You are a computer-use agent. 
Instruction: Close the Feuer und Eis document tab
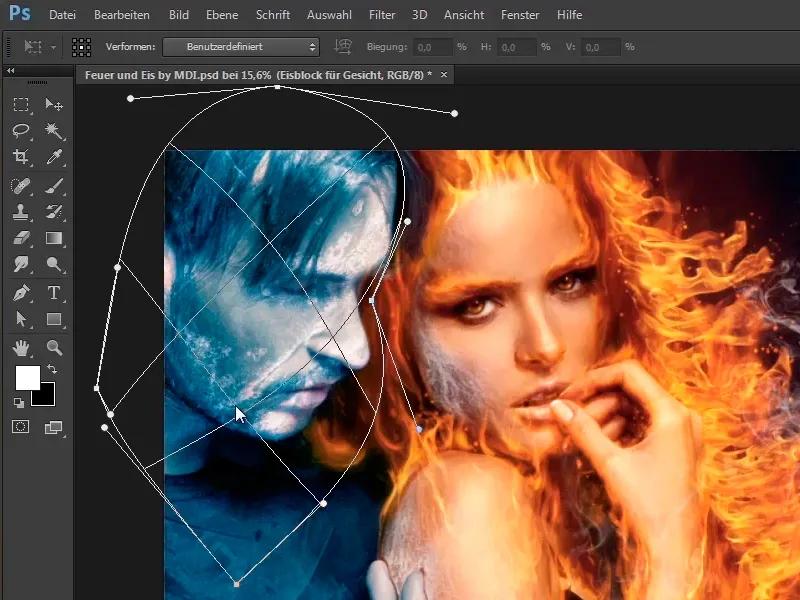(x=444, y=74)
